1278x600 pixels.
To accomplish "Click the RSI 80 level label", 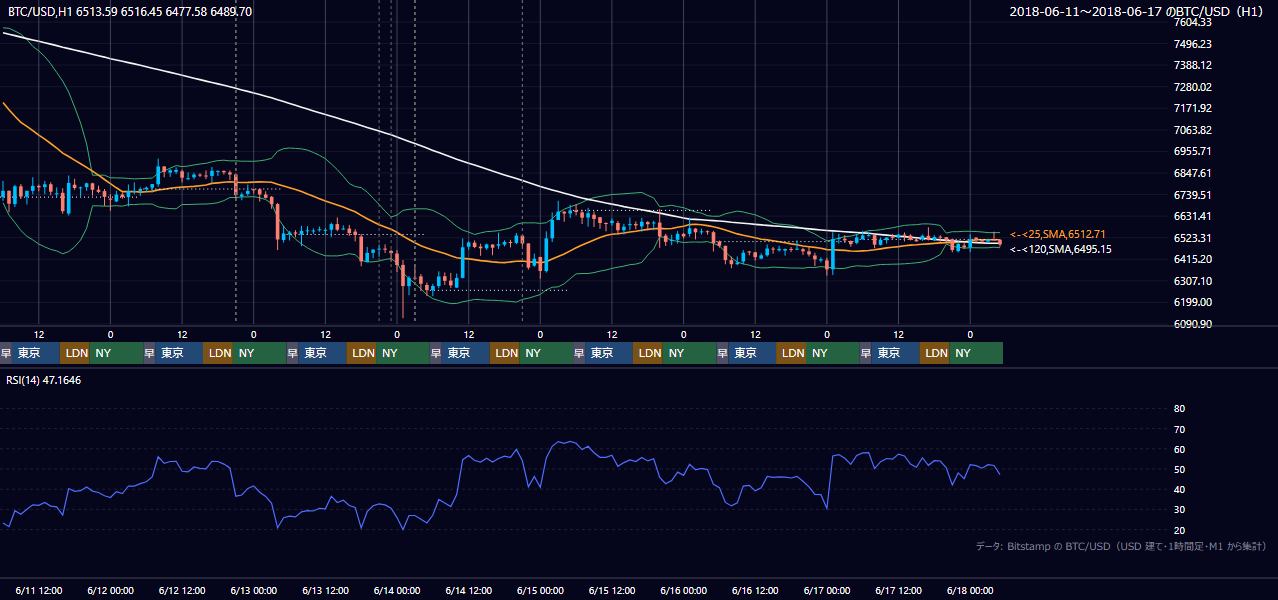I will 1179,409.
